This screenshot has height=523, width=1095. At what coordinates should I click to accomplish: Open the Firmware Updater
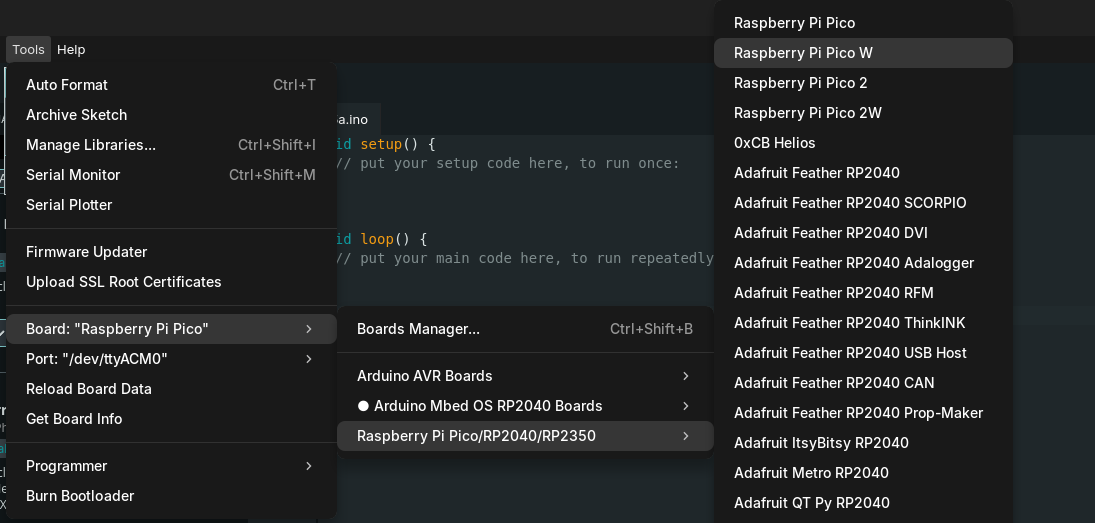pos(171,252)
